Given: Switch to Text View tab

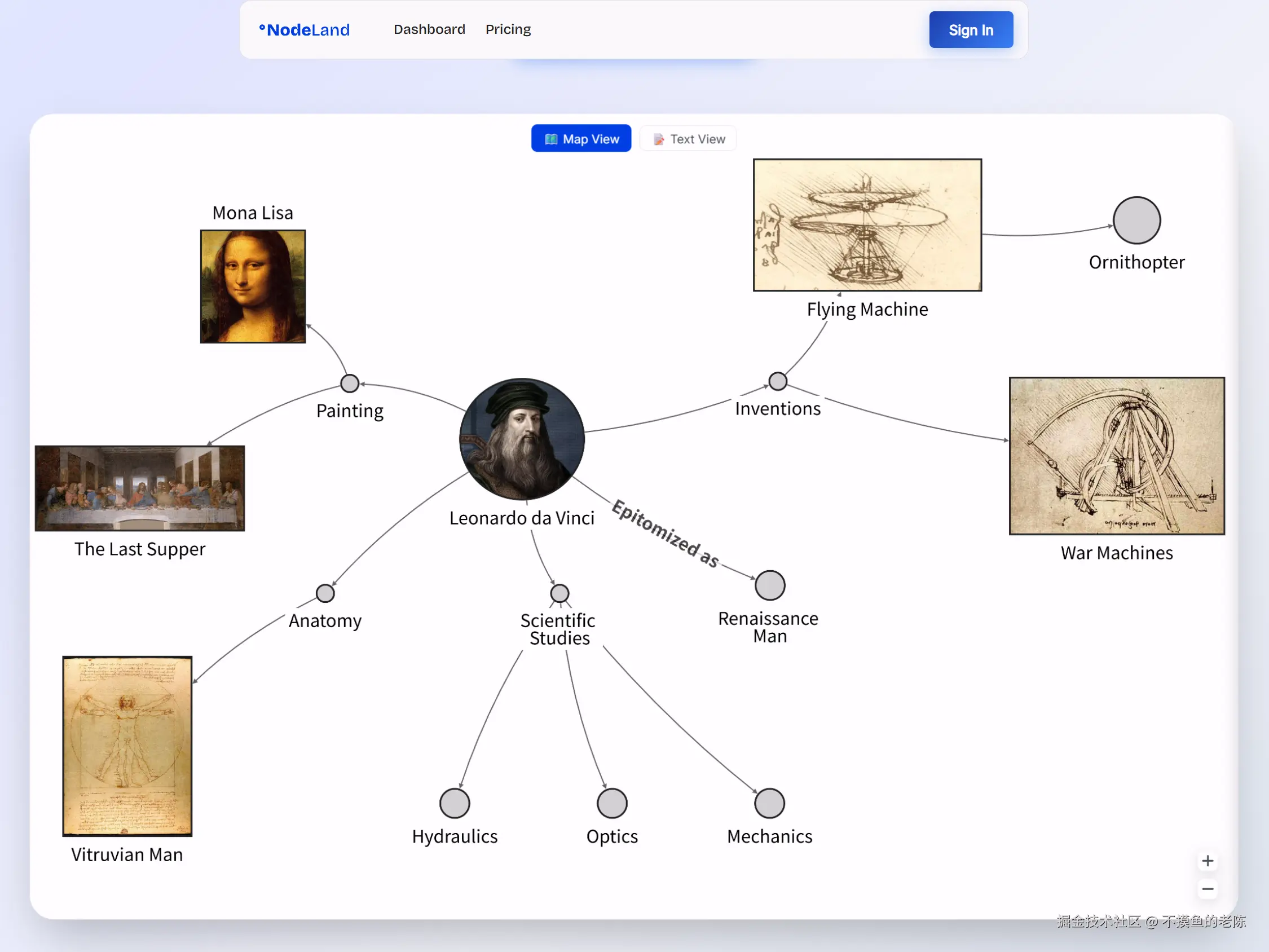Looking at the screenshot, I should pyautogui.click(x=688, y=139).
